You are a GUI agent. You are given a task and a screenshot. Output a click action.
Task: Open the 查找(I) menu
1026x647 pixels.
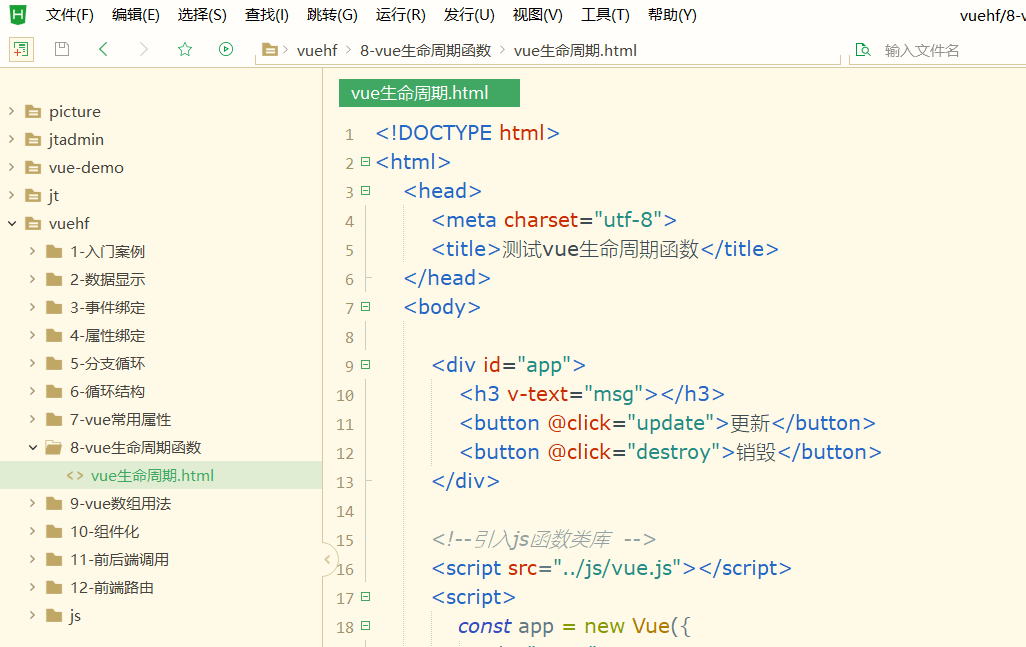267,15
